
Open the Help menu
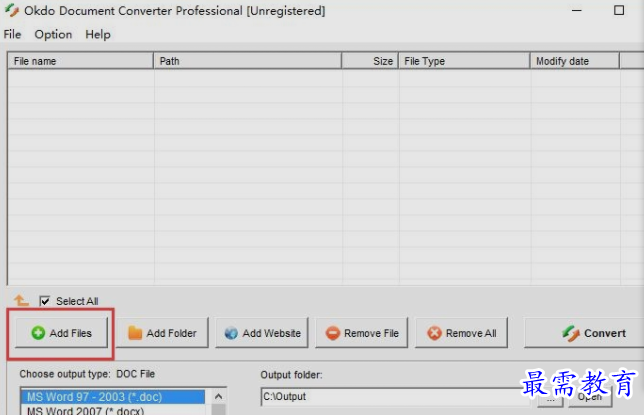[98, 35]
